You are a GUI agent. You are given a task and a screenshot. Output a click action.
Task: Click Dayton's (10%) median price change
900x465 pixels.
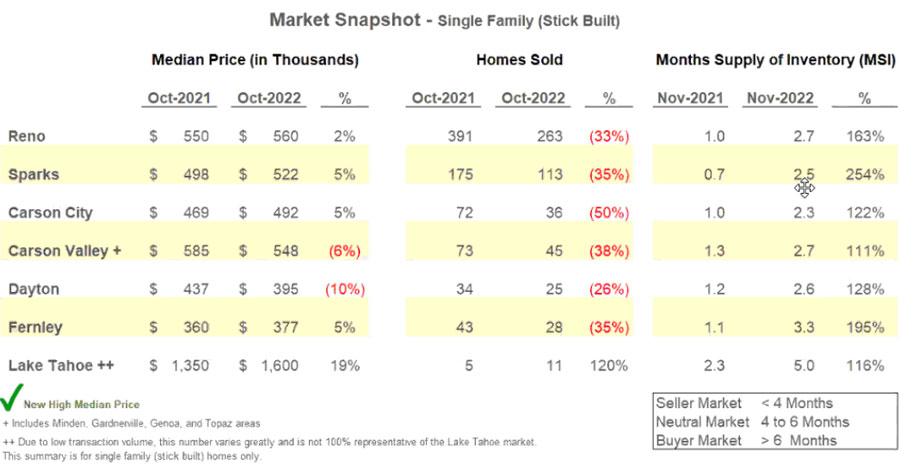pyautogui.click(x=340, y=289)
